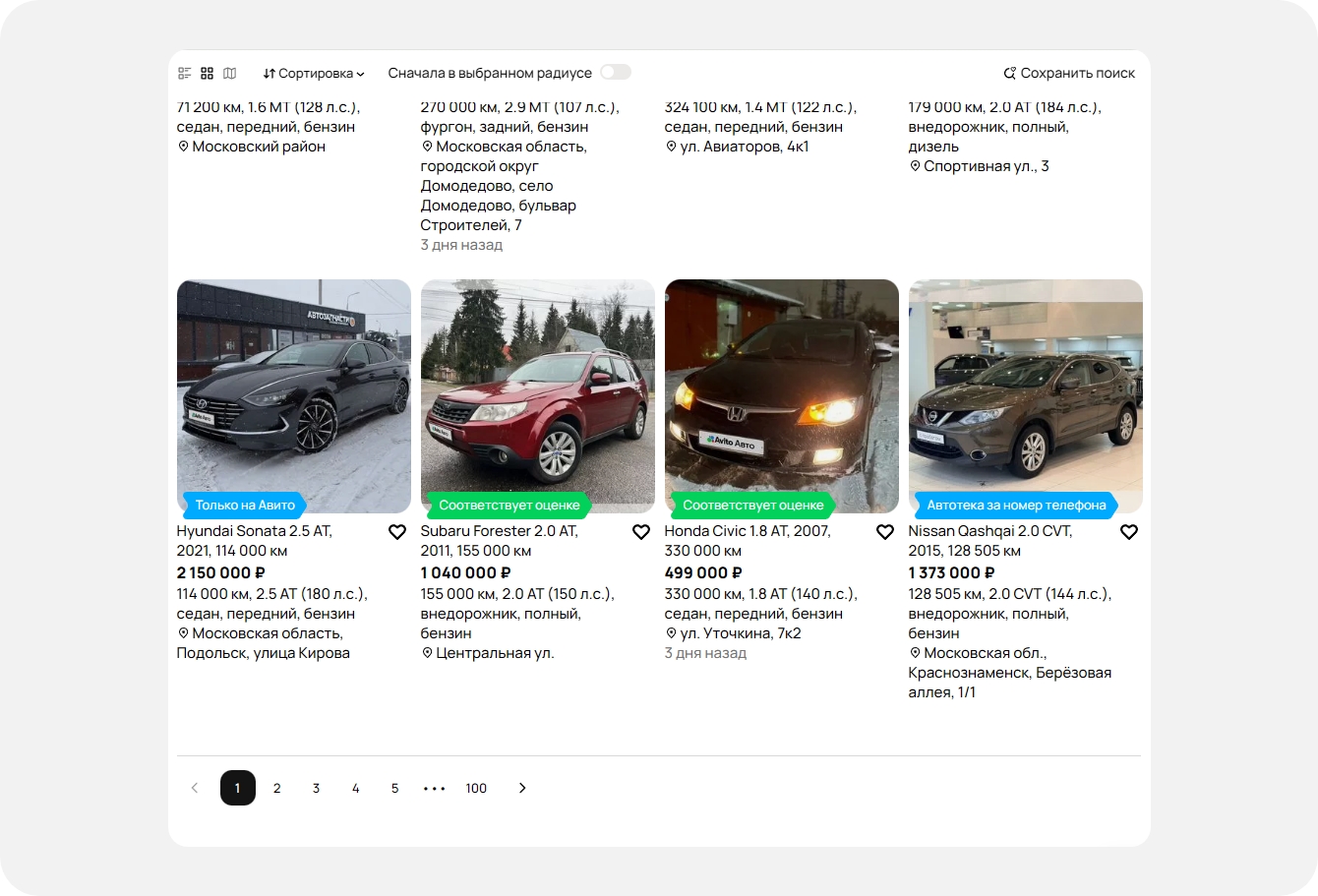1318x896 pixels.
Task: Go to page 4
Action: point(356,788)
